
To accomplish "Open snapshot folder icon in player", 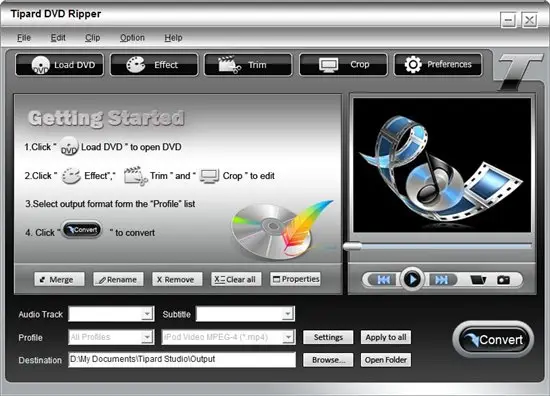I will pyautogui.click(x=478, y=280).
